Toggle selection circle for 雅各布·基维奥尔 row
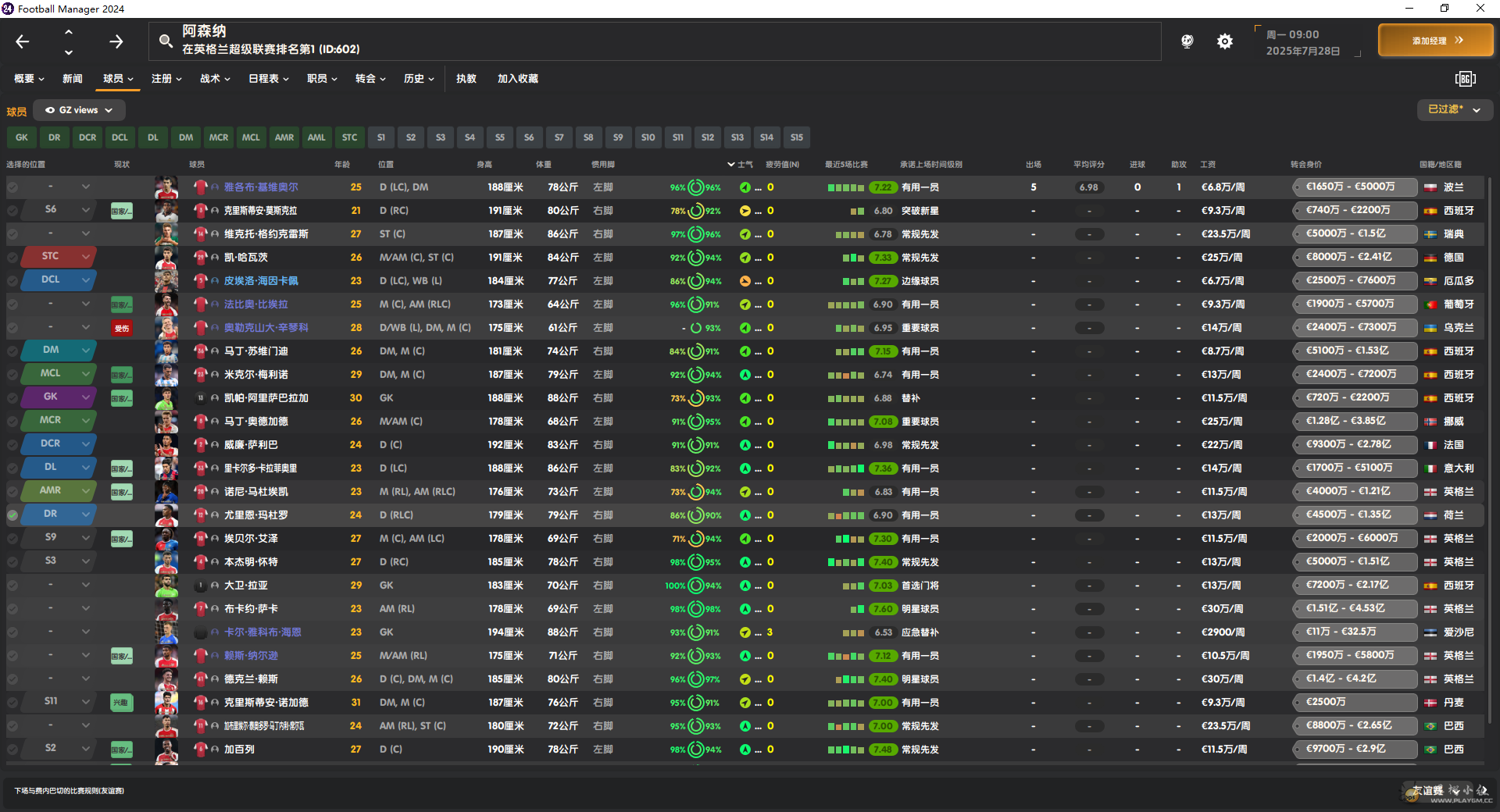 [12, 187]
